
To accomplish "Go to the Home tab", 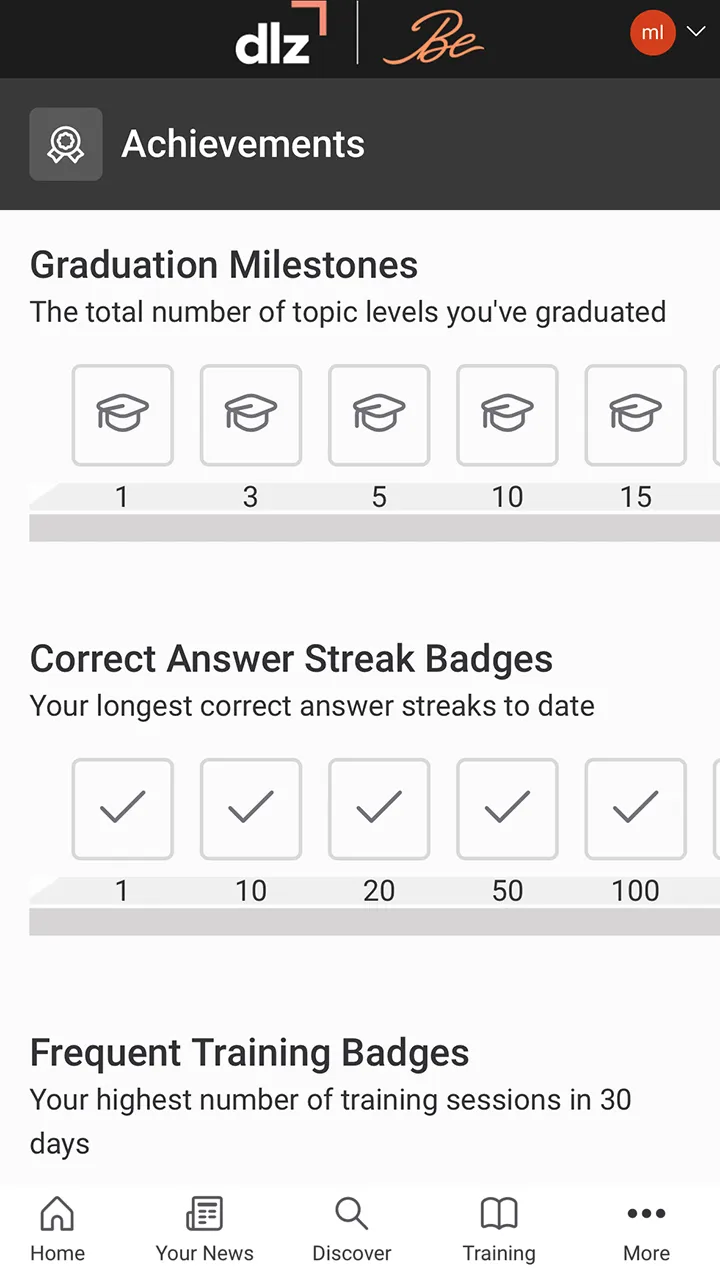I will [x=57, y=1232].
